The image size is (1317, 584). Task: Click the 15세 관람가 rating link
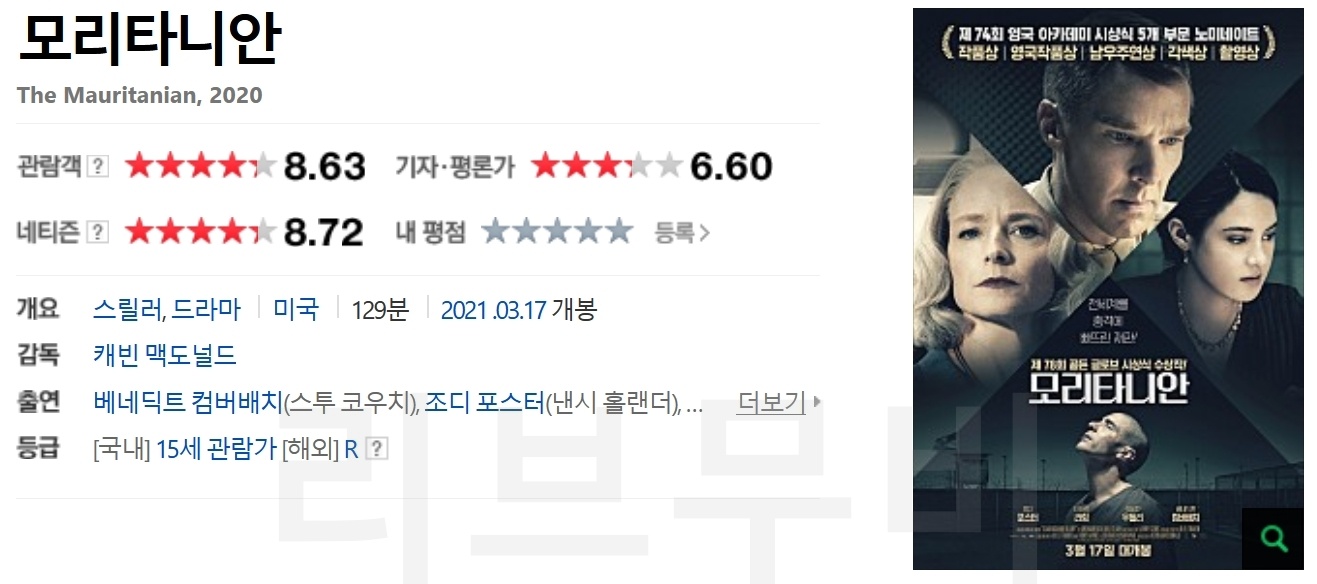[x=216, y=449]
